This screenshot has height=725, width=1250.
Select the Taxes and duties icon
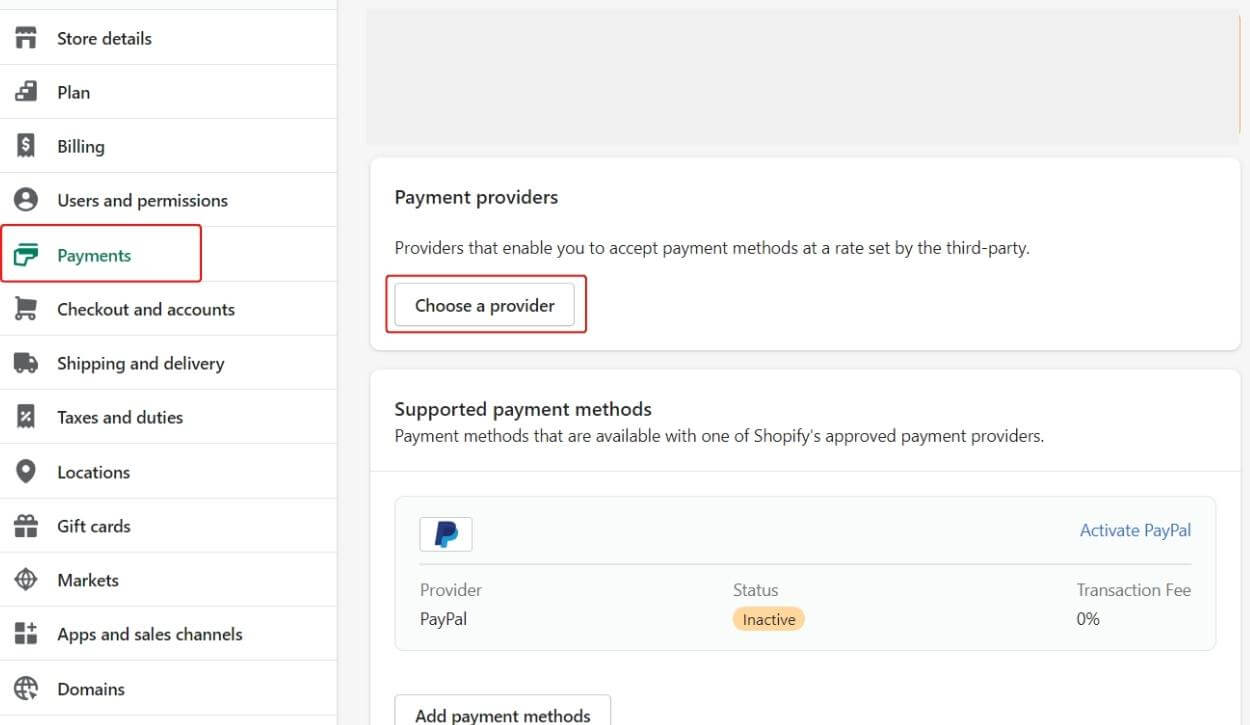24,417
